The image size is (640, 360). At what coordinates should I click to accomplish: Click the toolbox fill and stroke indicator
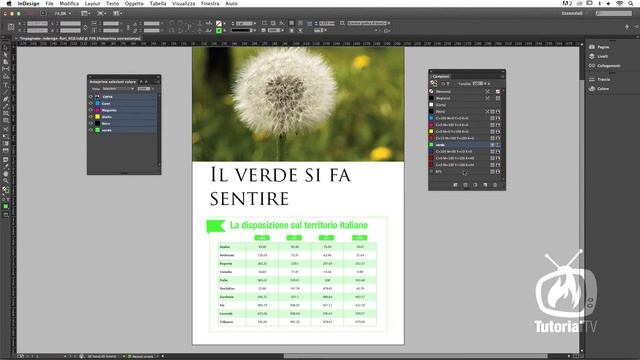(x=6, y=190)
